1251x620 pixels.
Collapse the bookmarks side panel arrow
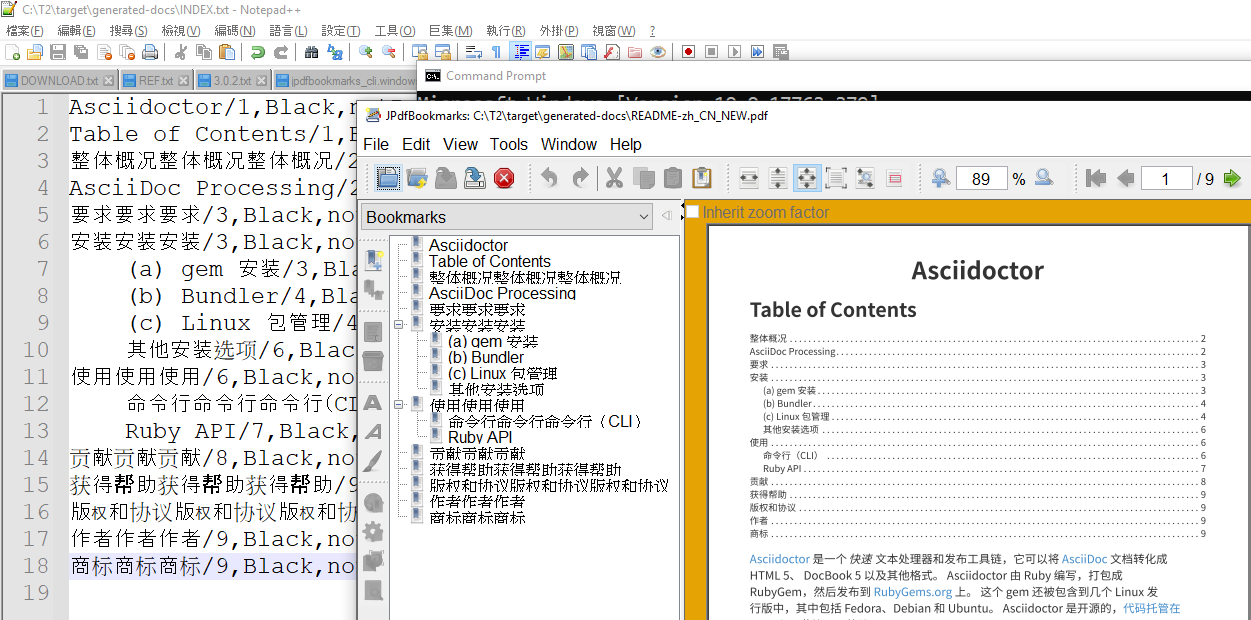[666, 216]
